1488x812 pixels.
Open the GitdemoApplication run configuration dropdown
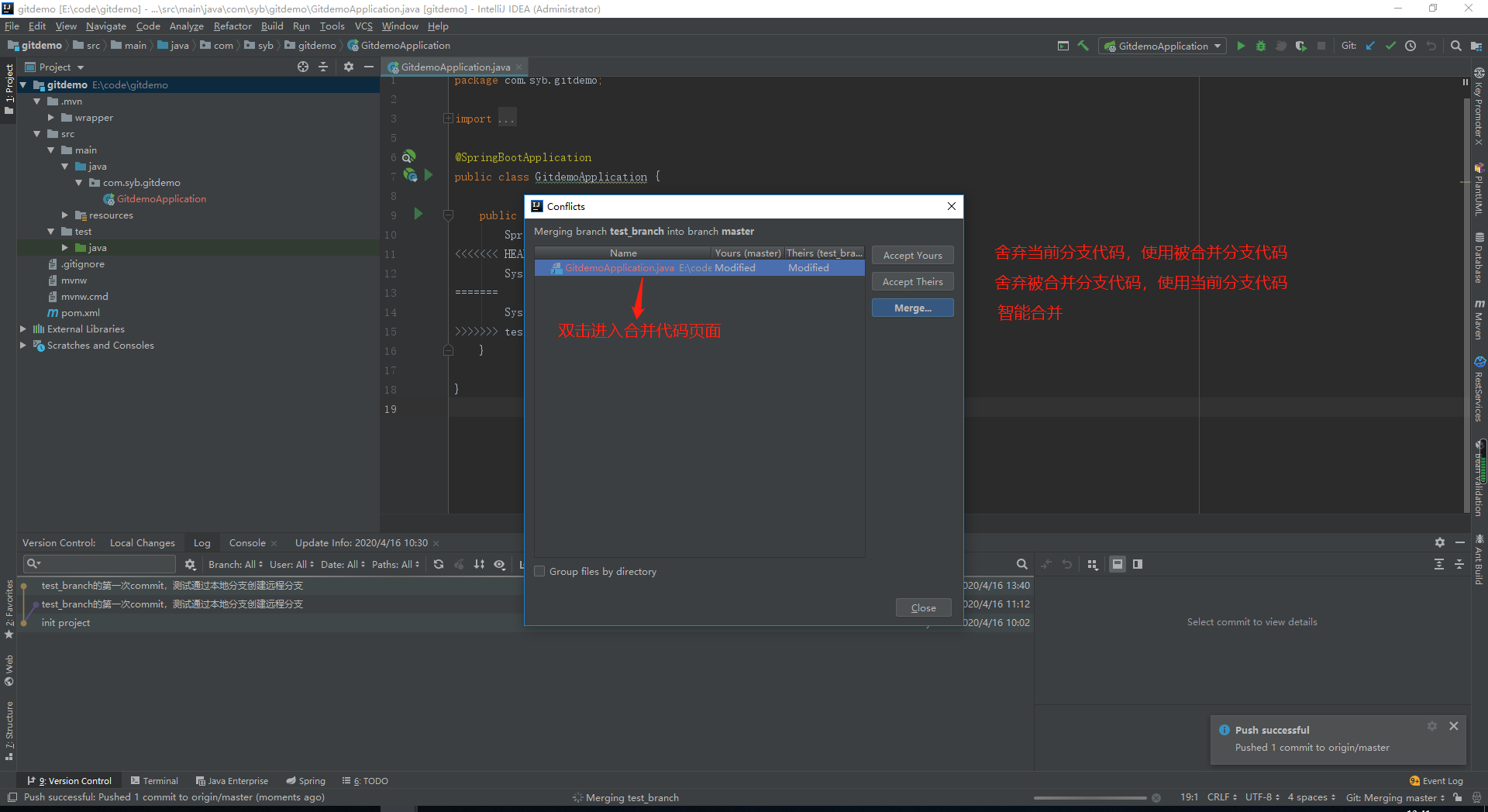pos(1162,46)
